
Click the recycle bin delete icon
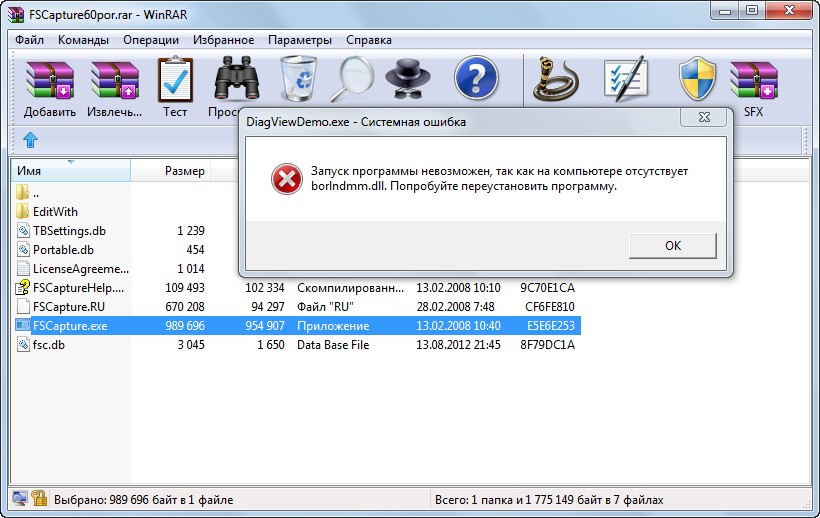click(x=299, y=78)
